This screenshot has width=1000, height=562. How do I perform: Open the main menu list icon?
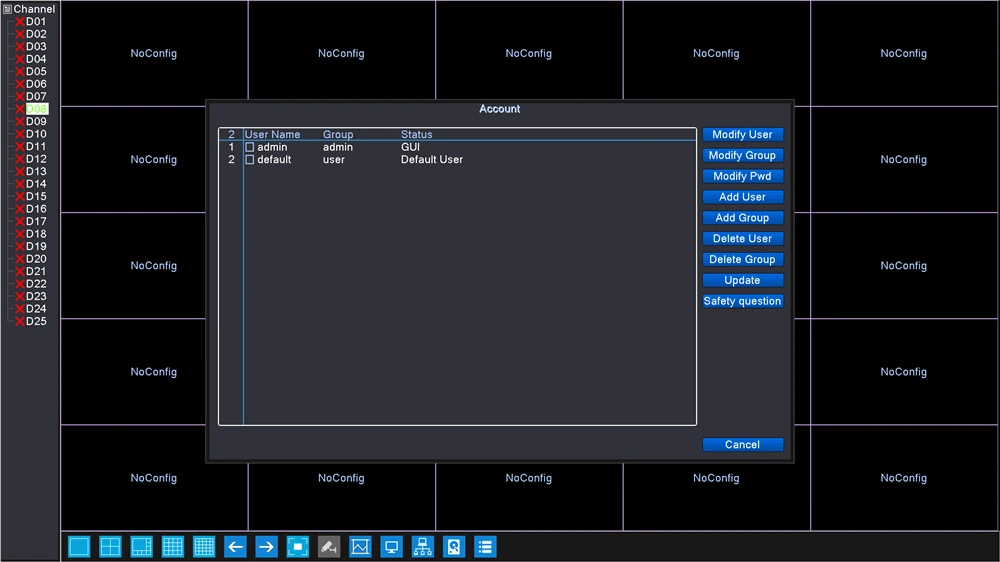(x=485, y=547)
